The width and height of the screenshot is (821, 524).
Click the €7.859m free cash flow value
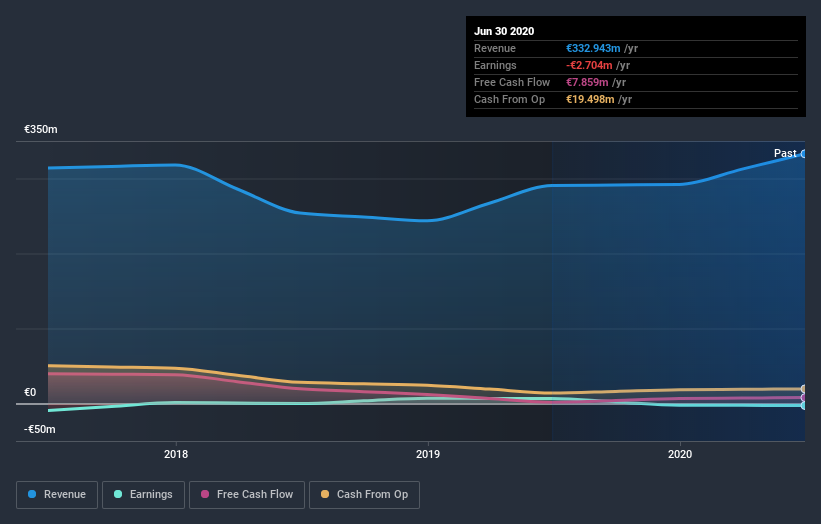click(x=587, y=82)
